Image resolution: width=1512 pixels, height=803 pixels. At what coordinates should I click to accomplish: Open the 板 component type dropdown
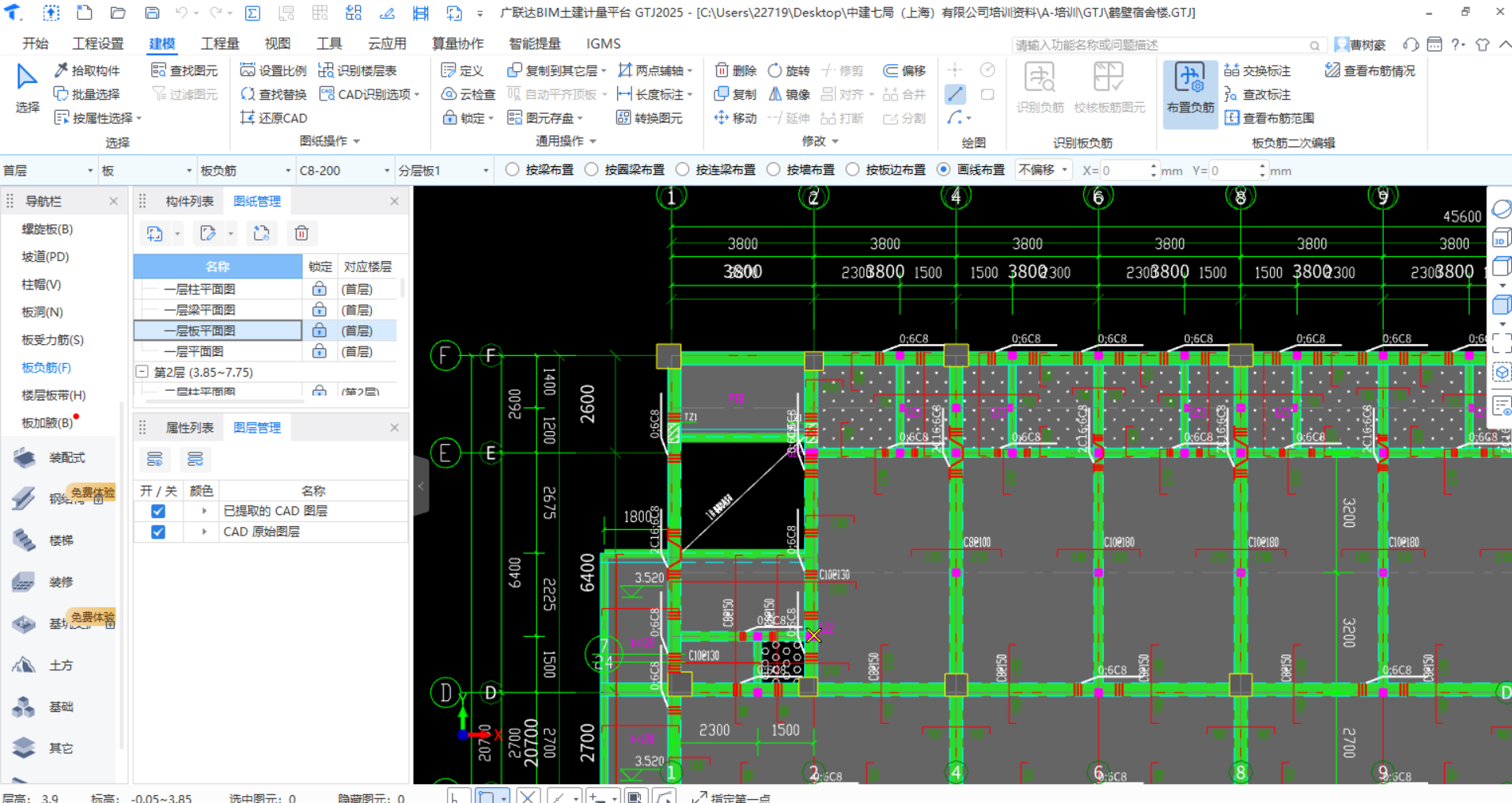[x=146, y=170]
